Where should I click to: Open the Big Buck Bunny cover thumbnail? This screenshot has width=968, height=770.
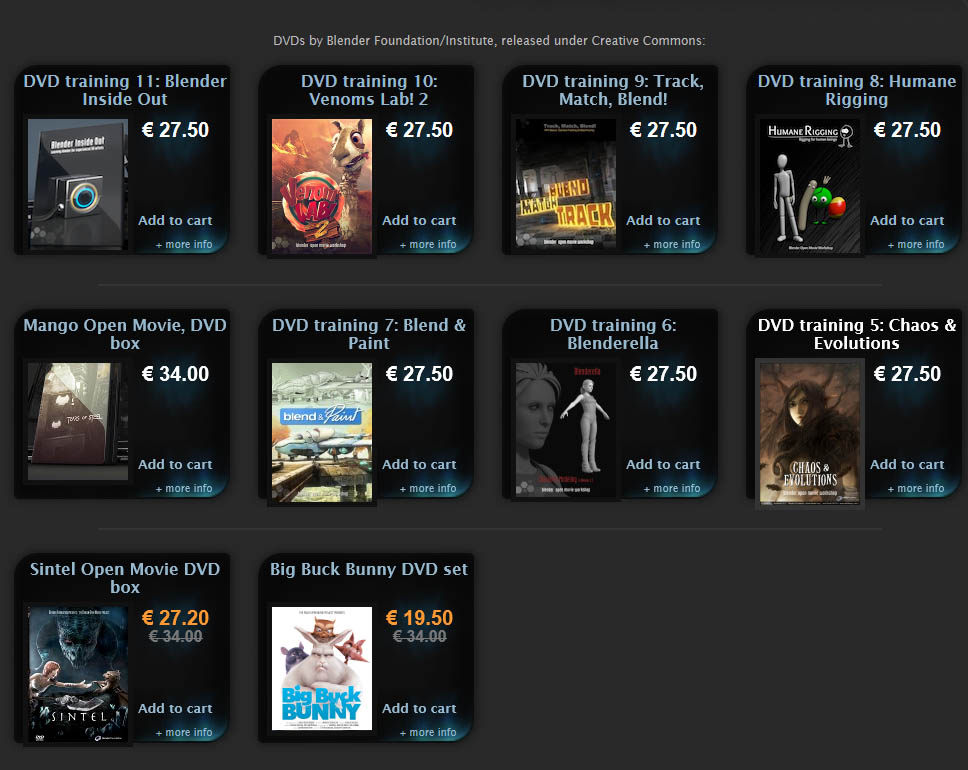(x=322, y=669)
